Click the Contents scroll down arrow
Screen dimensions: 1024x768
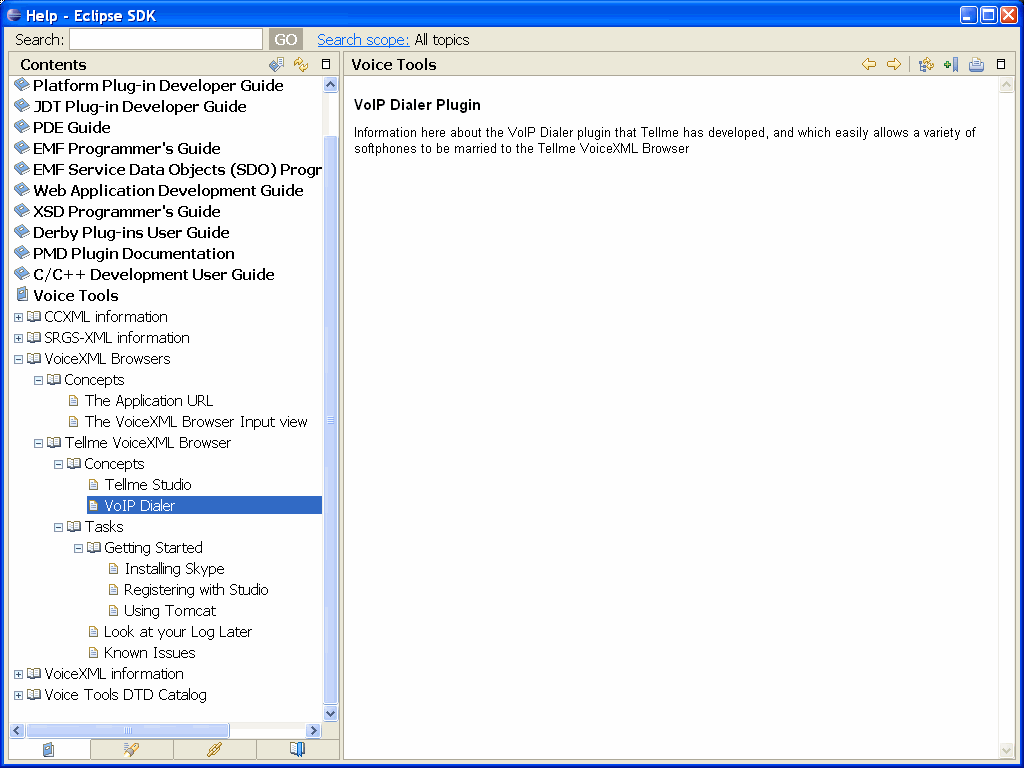tap(330, 713)
